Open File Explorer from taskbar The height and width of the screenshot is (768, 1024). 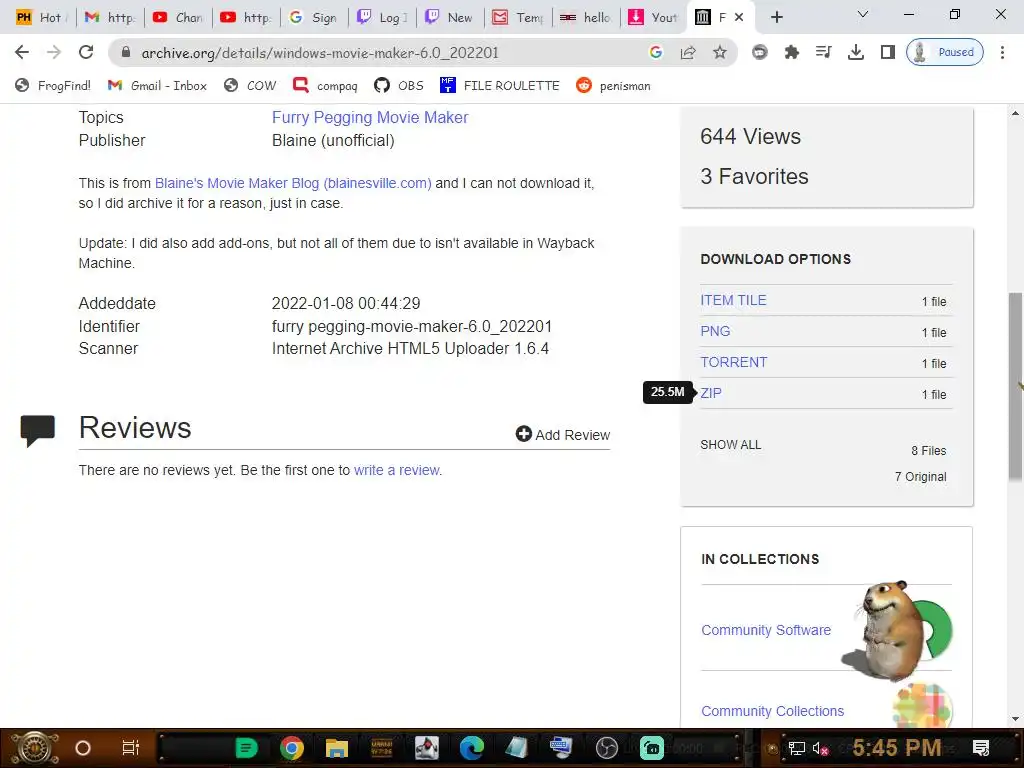[336, 748]
